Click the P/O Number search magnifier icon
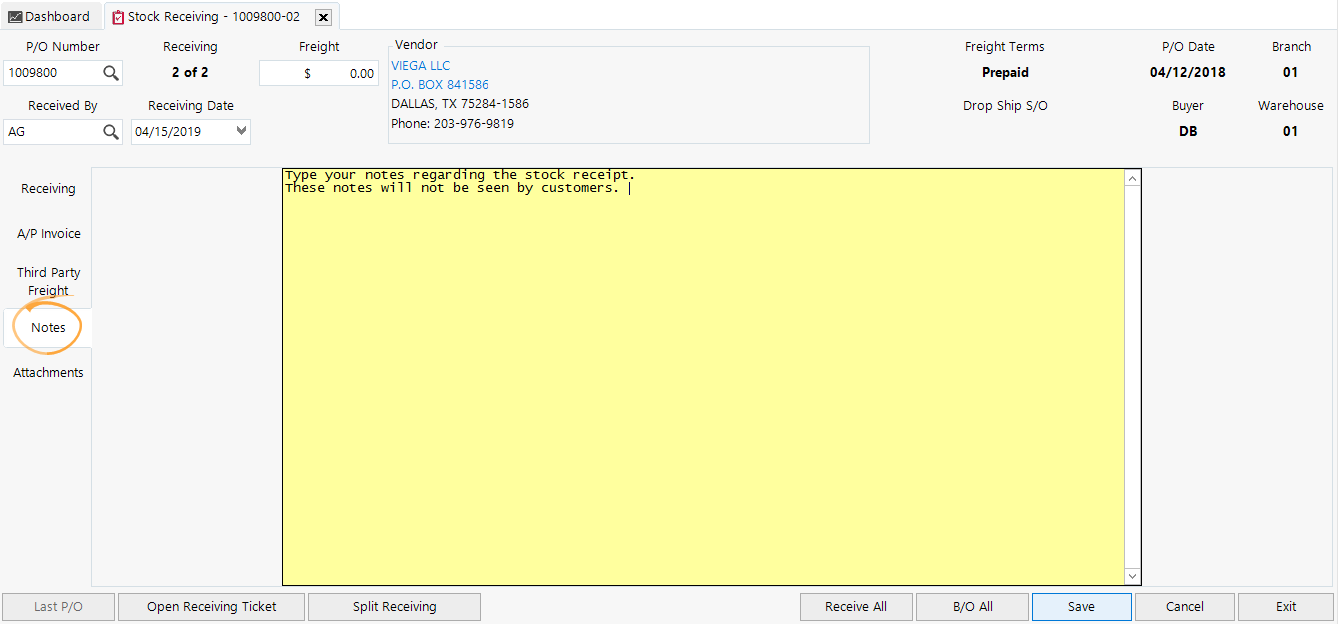Viewport: 1338px width, 624px height. click(111, 72)
